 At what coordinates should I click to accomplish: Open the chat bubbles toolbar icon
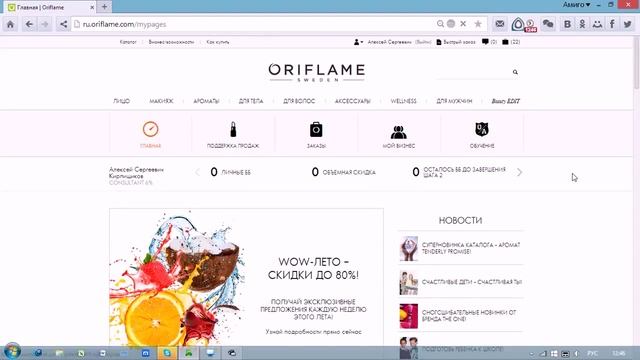(548, 24)
